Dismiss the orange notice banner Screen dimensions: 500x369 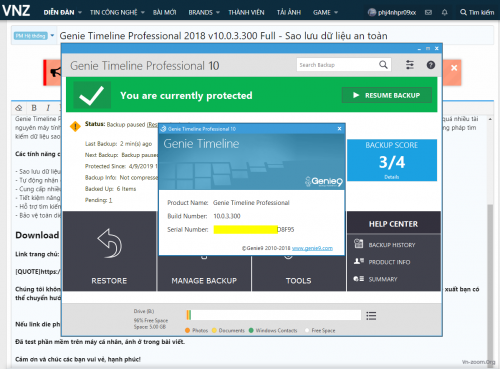454,68
